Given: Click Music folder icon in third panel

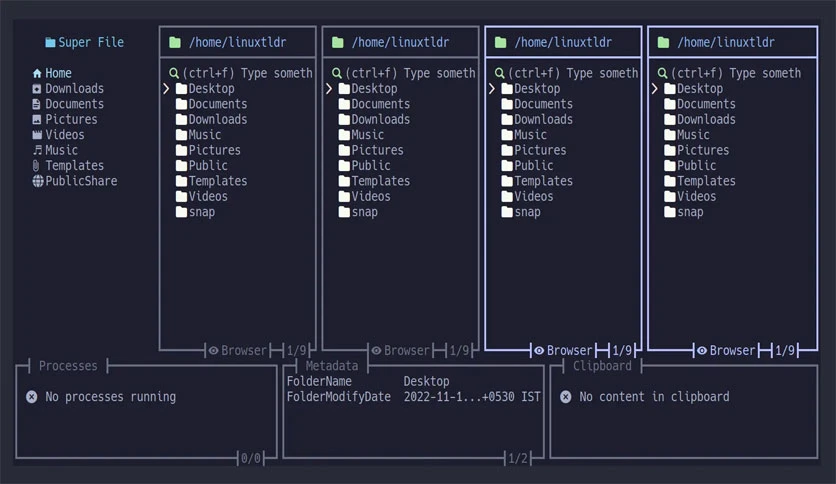Looking at the screenshot, I should 507,135.
